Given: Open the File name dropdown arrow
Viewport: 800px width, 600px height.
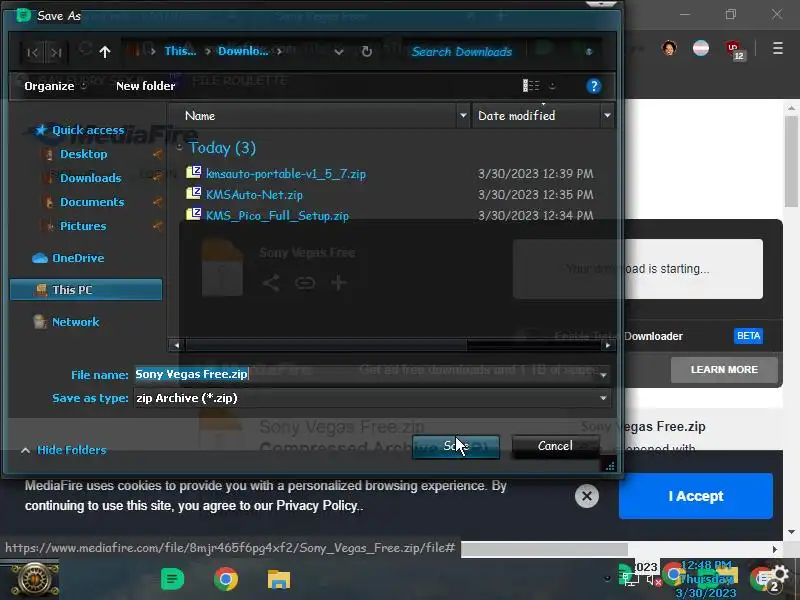Looking at the screenshot, I should pos(604,376).
